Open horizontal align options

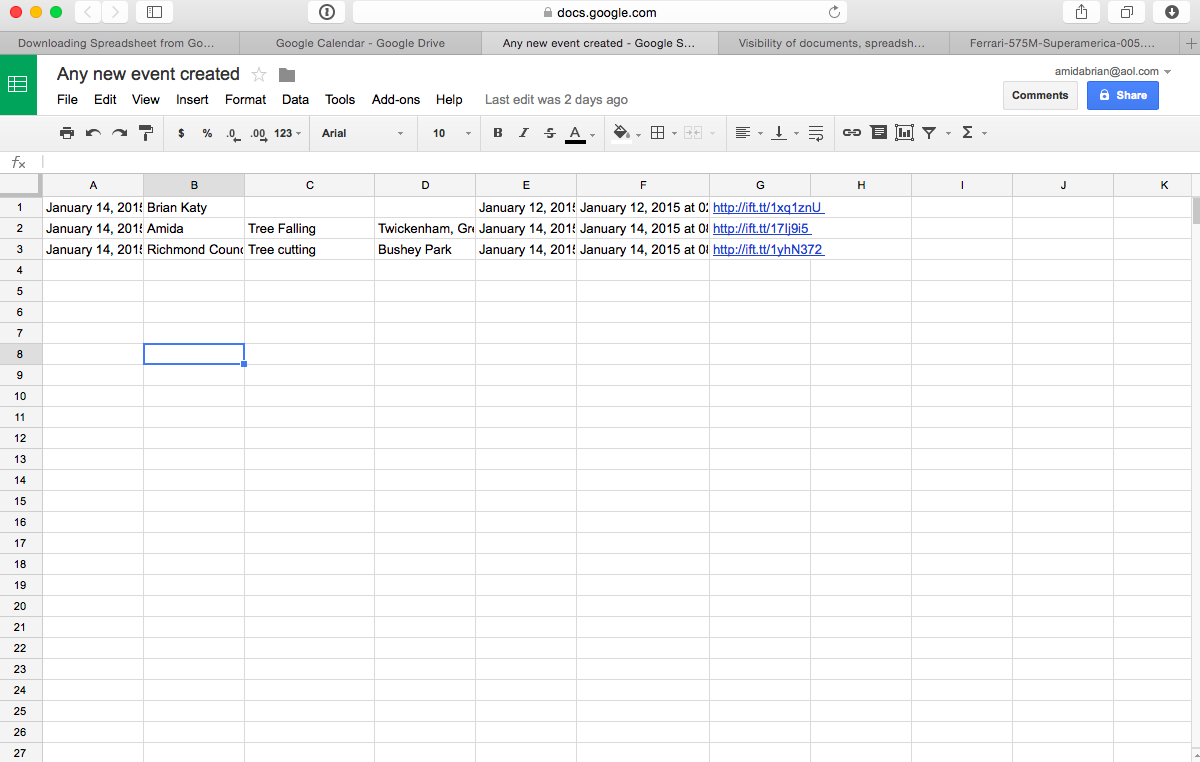coord(742,133)
